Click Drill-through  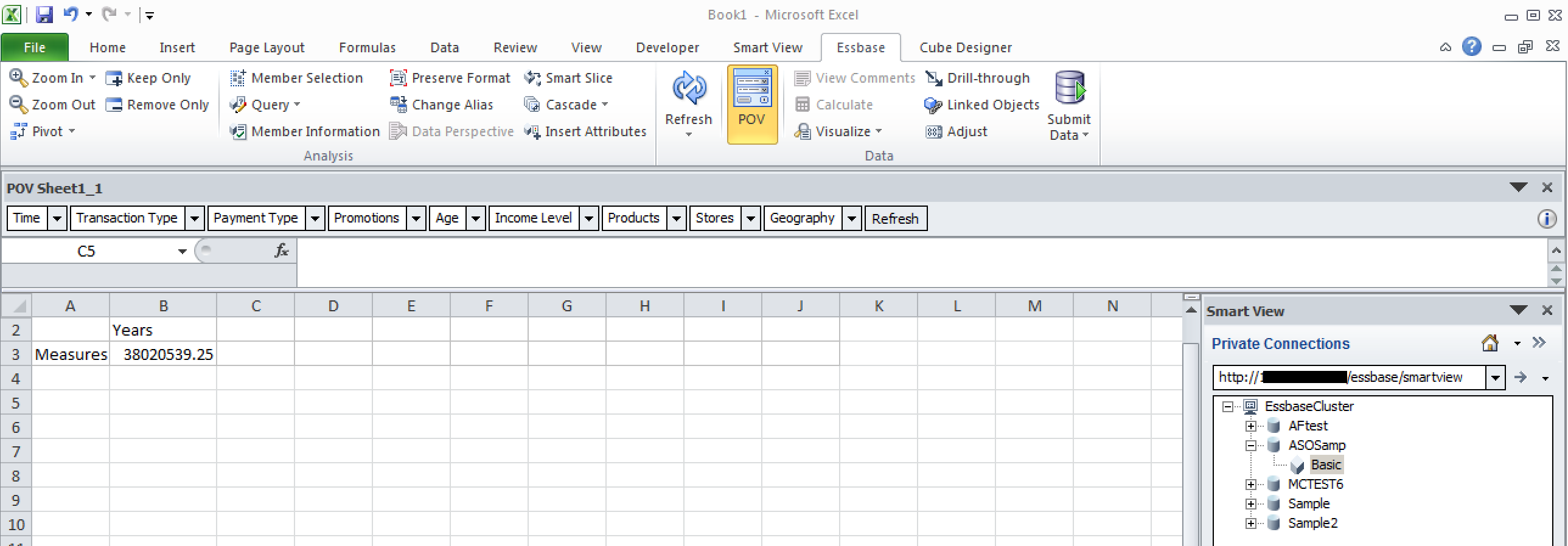(x=978, y=78)
